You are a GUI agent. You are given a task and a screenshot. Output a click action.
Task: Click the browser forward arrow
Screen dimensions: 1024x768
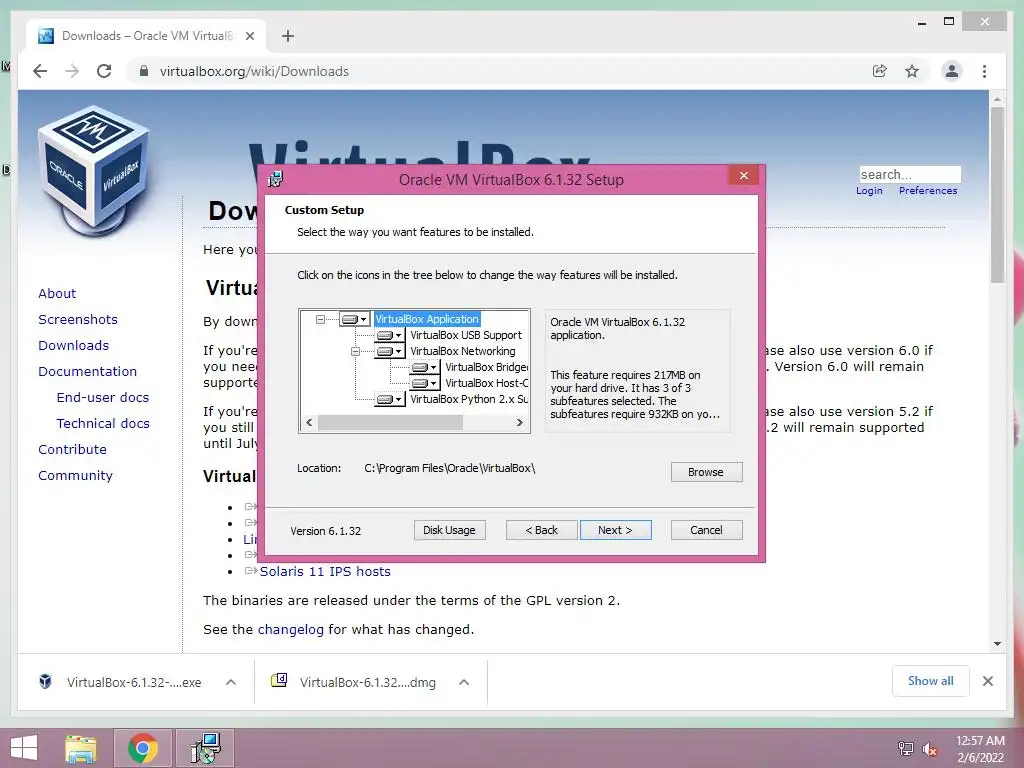(72, 71)
